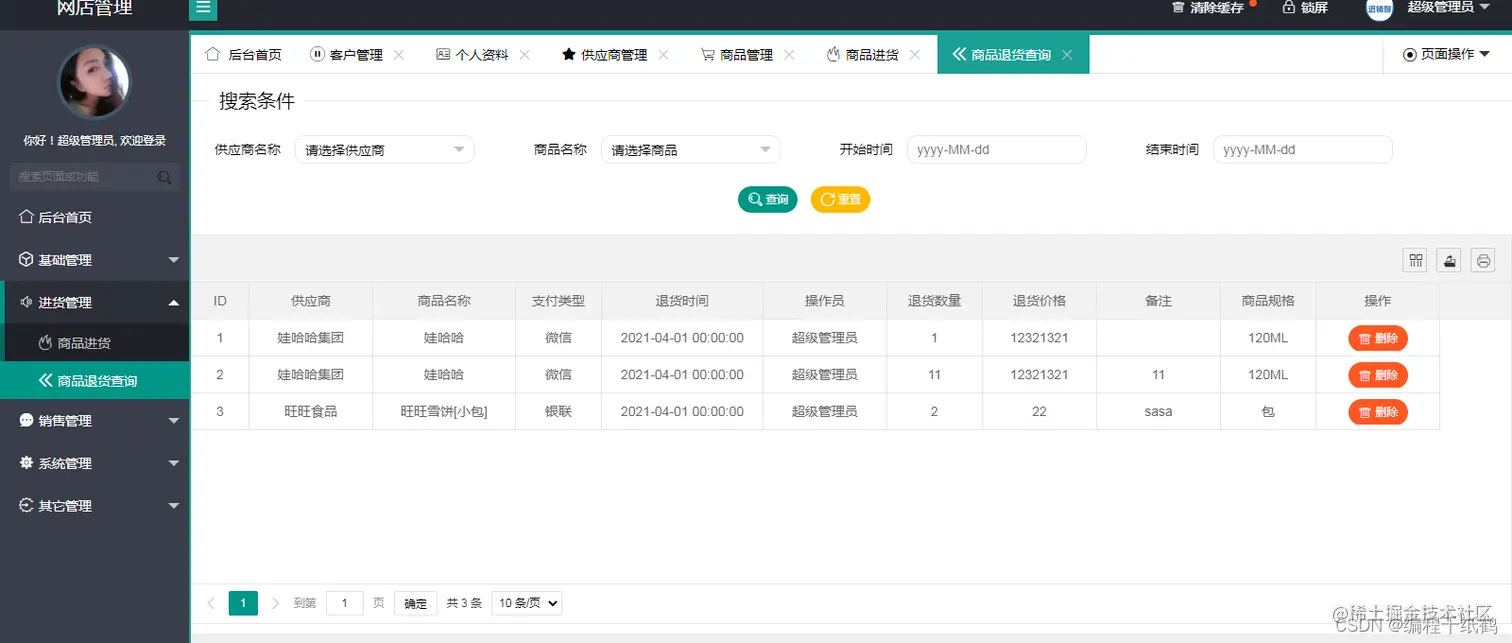
Task: Click the user avatar in header
Action: click(1379, 8)
